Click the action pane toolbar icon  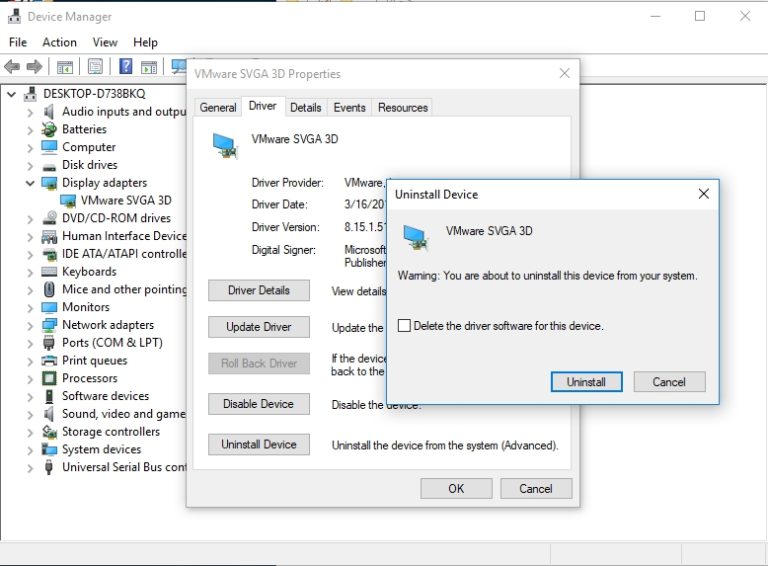[149, 67]
